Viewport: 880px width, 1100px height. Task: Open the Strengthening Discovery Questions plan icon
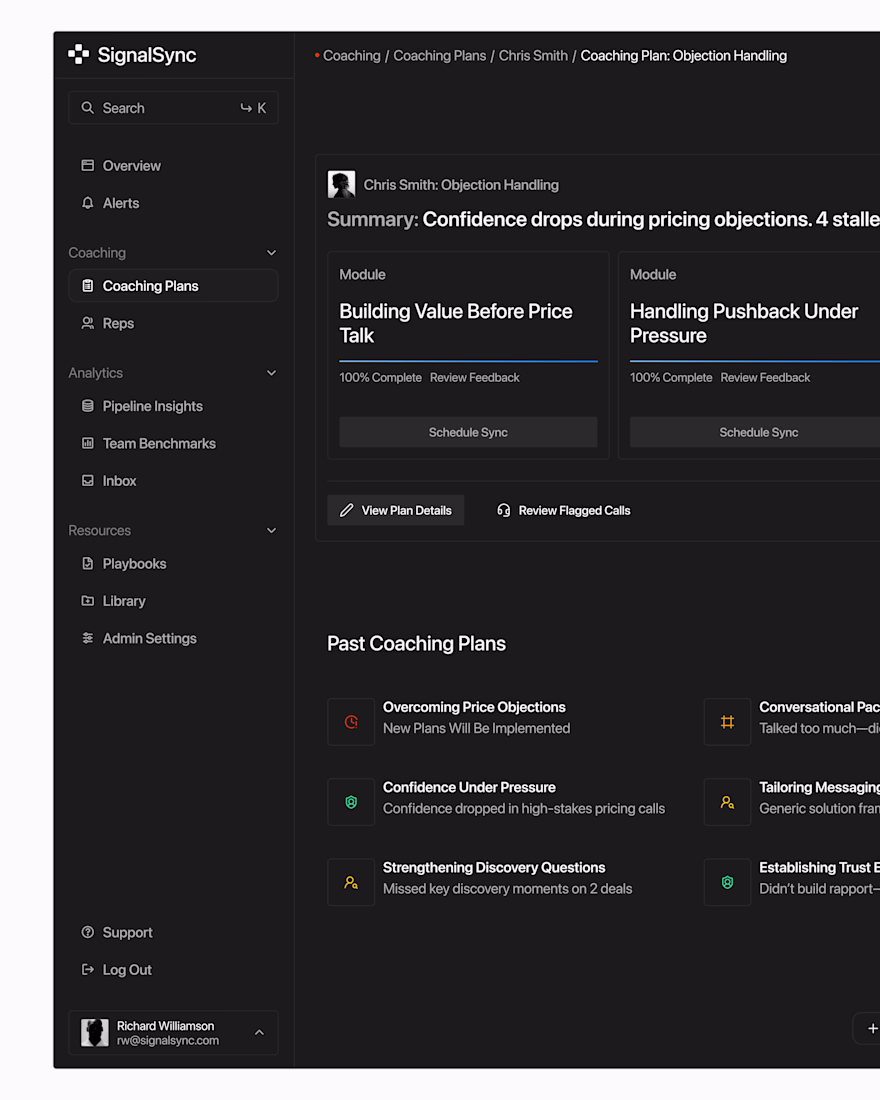[x=351, y=882]
